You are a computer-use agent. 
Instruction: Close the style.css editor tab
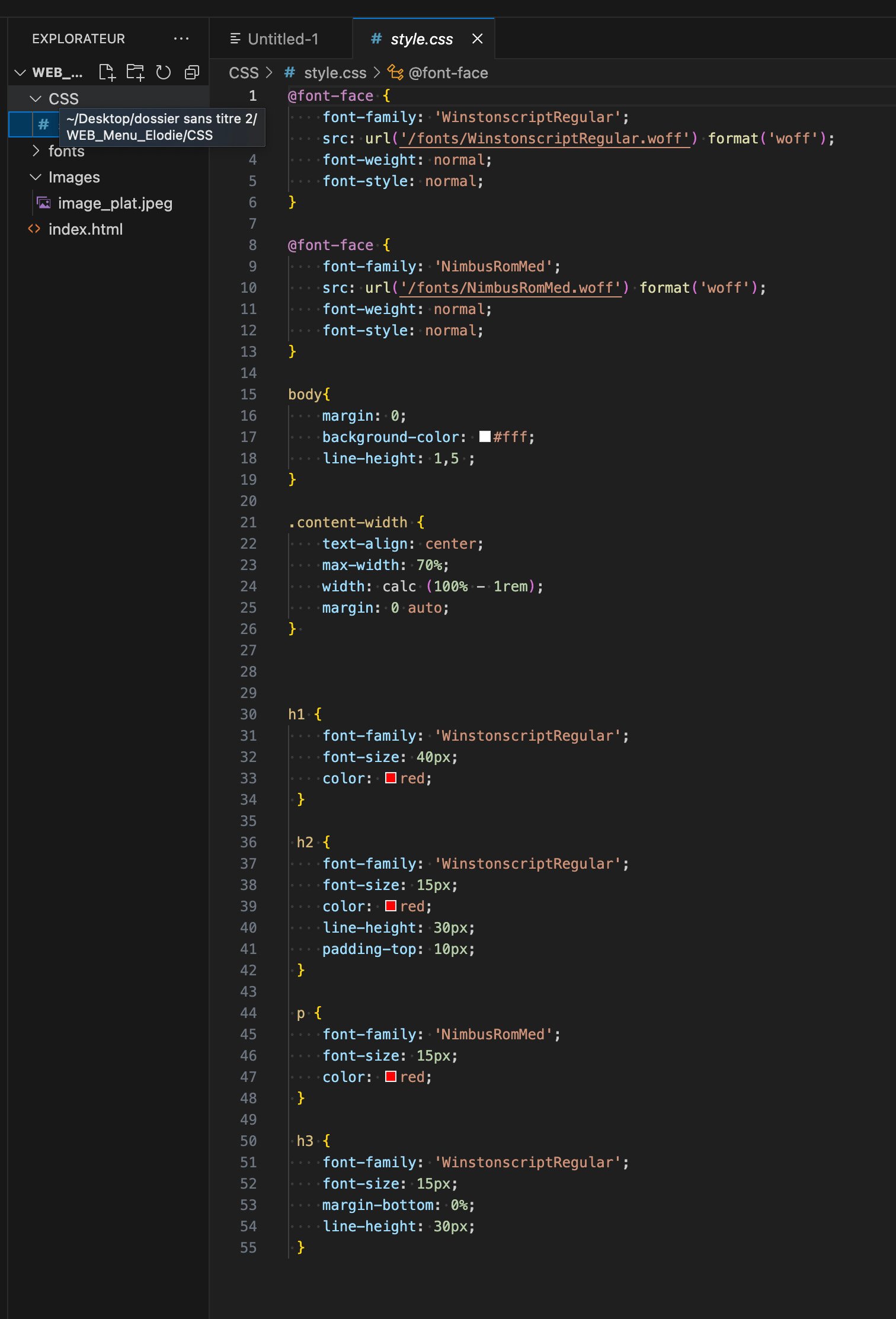pyautogui.click(x=477, y=39)
